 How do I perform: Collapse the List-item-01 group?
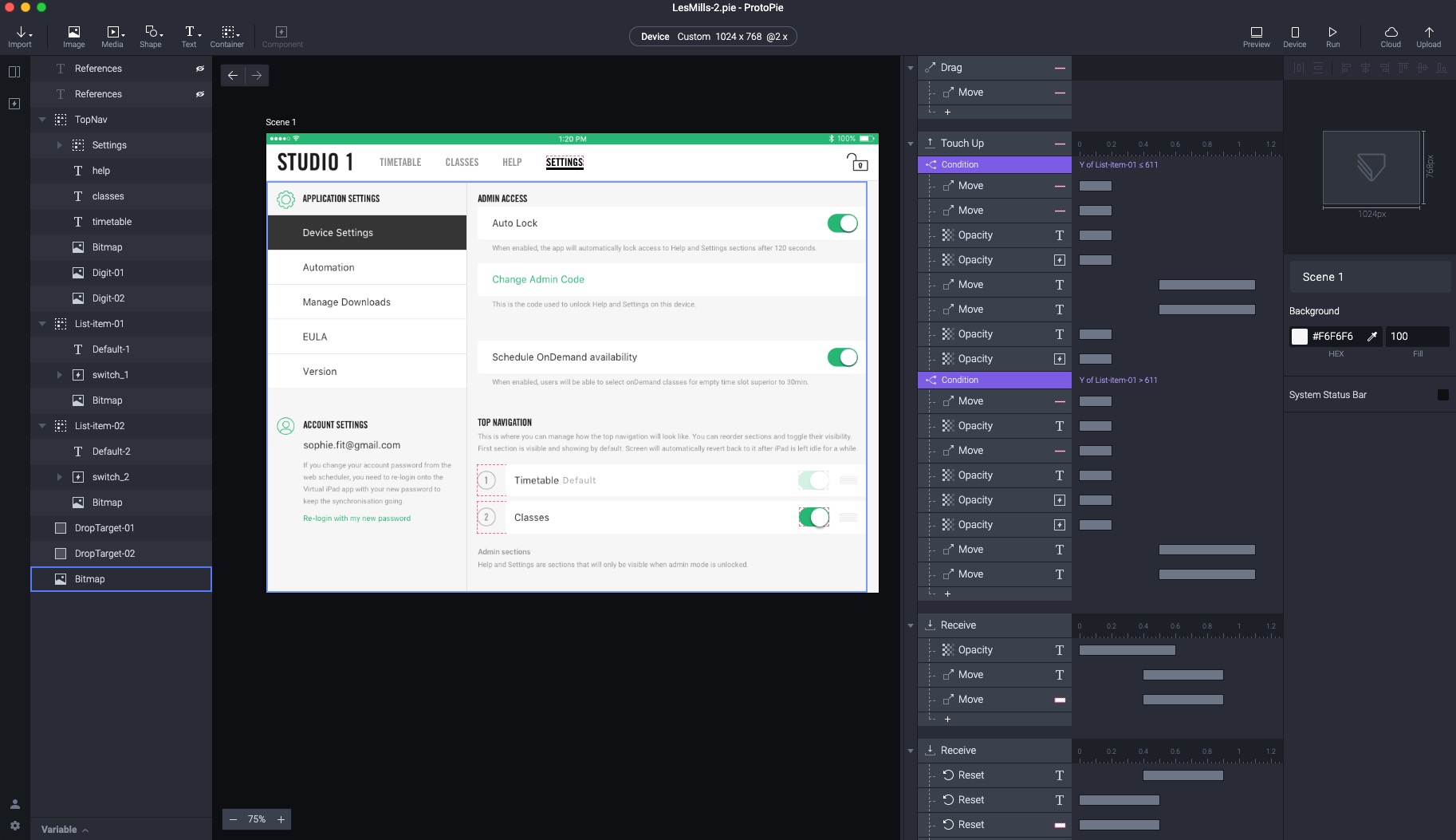42,324
